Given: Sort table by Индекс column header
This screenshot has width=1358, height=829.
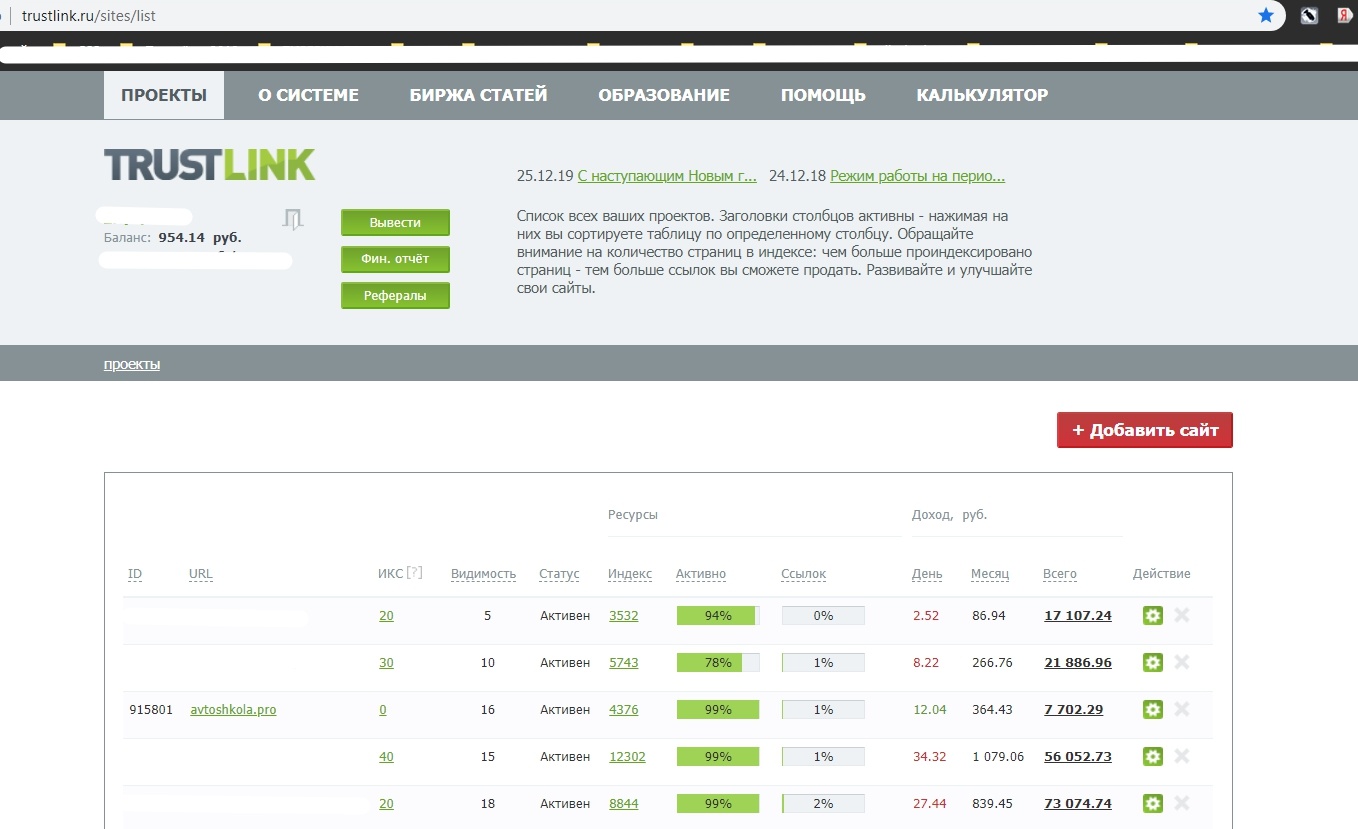Looking at the screenshot, I should (630, 574).
